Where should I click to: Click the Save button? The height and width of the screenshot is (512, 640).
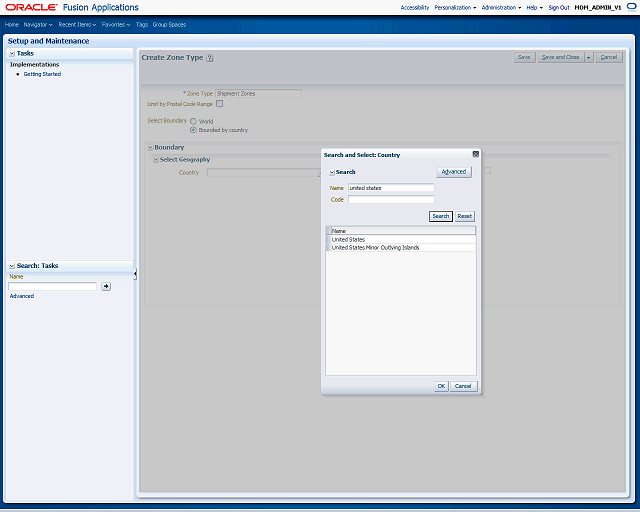524,57
